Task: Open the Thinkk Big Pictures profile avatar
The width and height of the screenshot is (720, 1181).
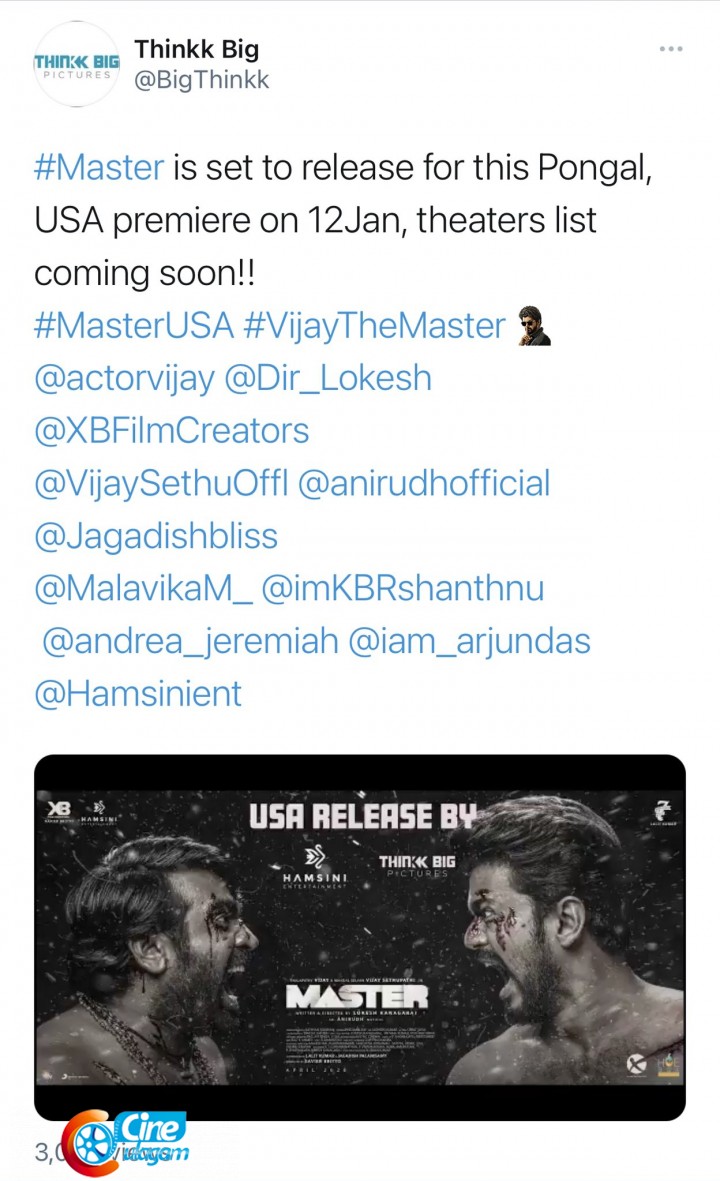Action: coord(76,65)
